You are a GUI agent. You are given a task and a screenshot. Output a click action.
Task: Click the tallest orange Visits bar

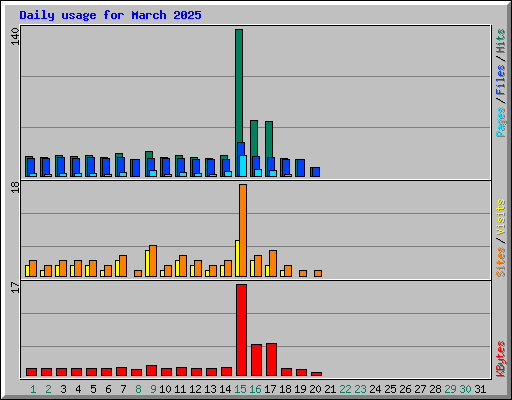coord(243,230)
